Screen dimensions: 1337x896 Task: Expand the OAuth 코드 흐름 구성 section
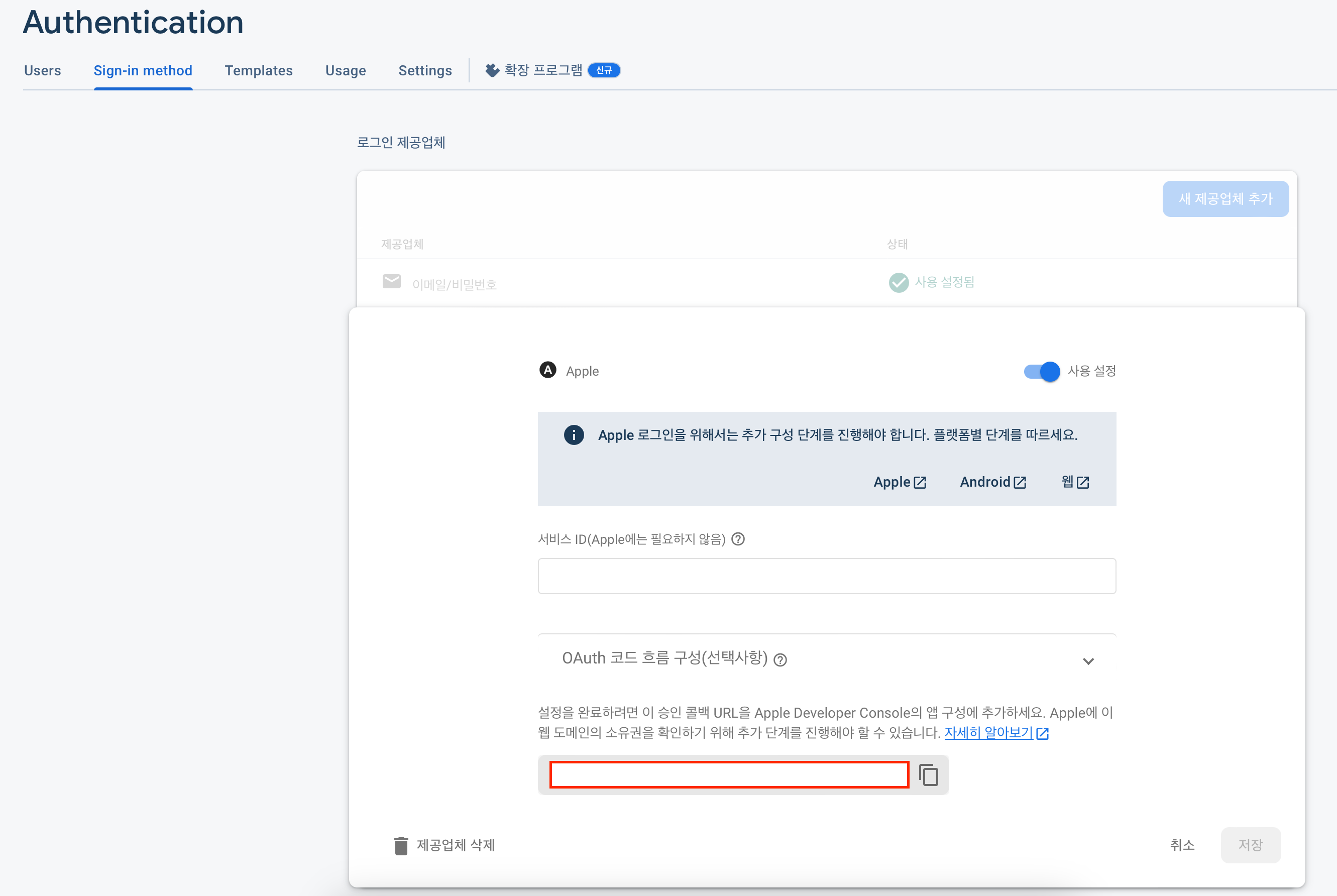pos(826,659)
